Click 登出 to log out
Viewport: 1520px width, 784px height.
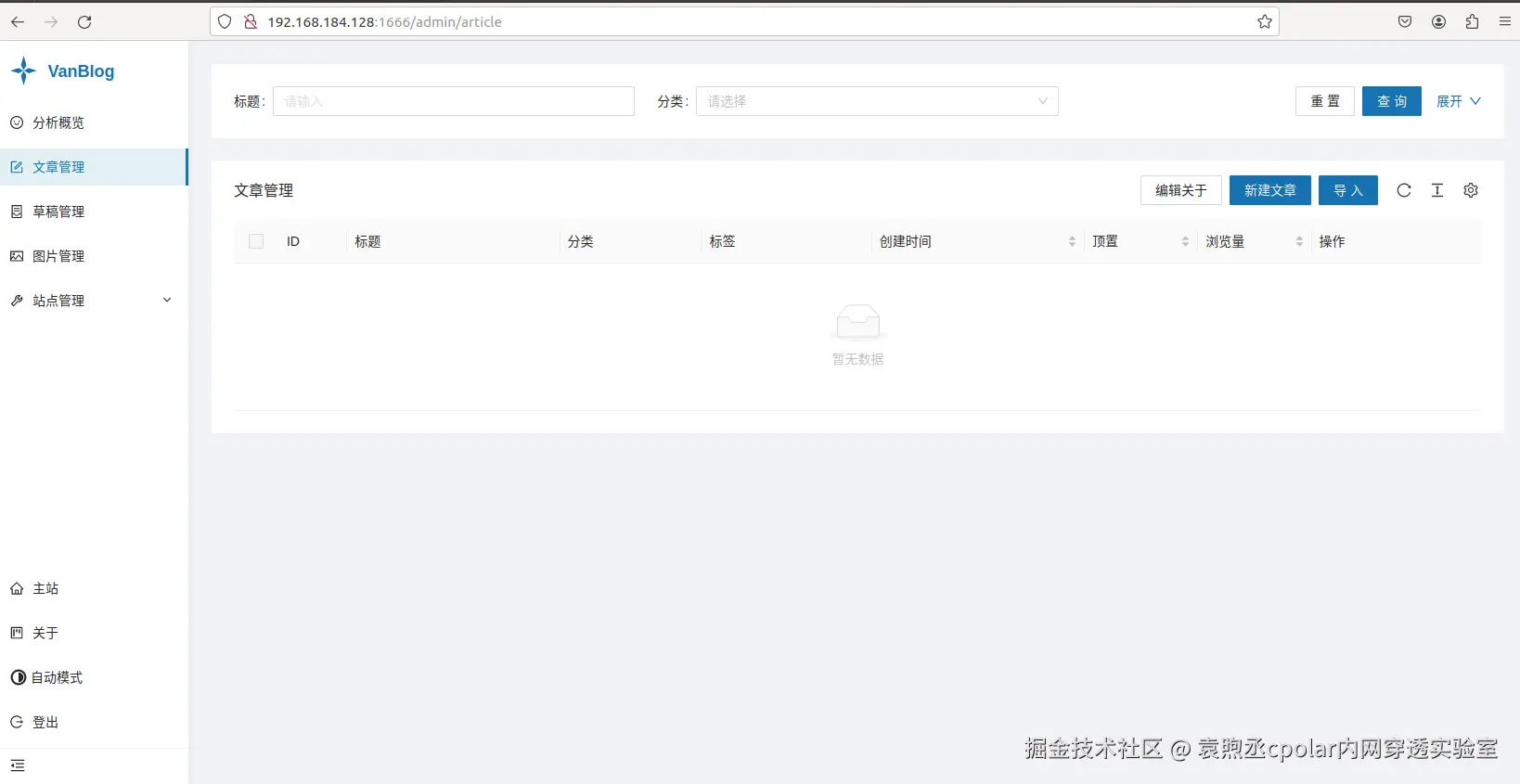(94, 722)
